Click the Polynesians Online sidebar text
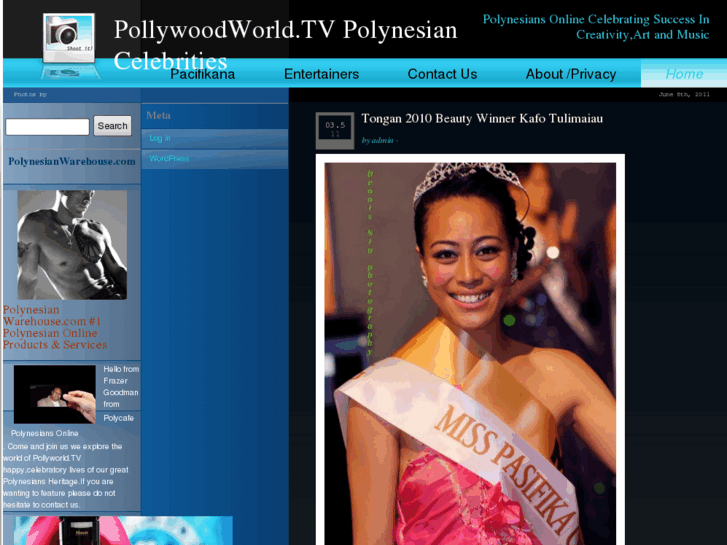Image resolution: width=727 pixels, height=545 pixels. click(45, 433)
